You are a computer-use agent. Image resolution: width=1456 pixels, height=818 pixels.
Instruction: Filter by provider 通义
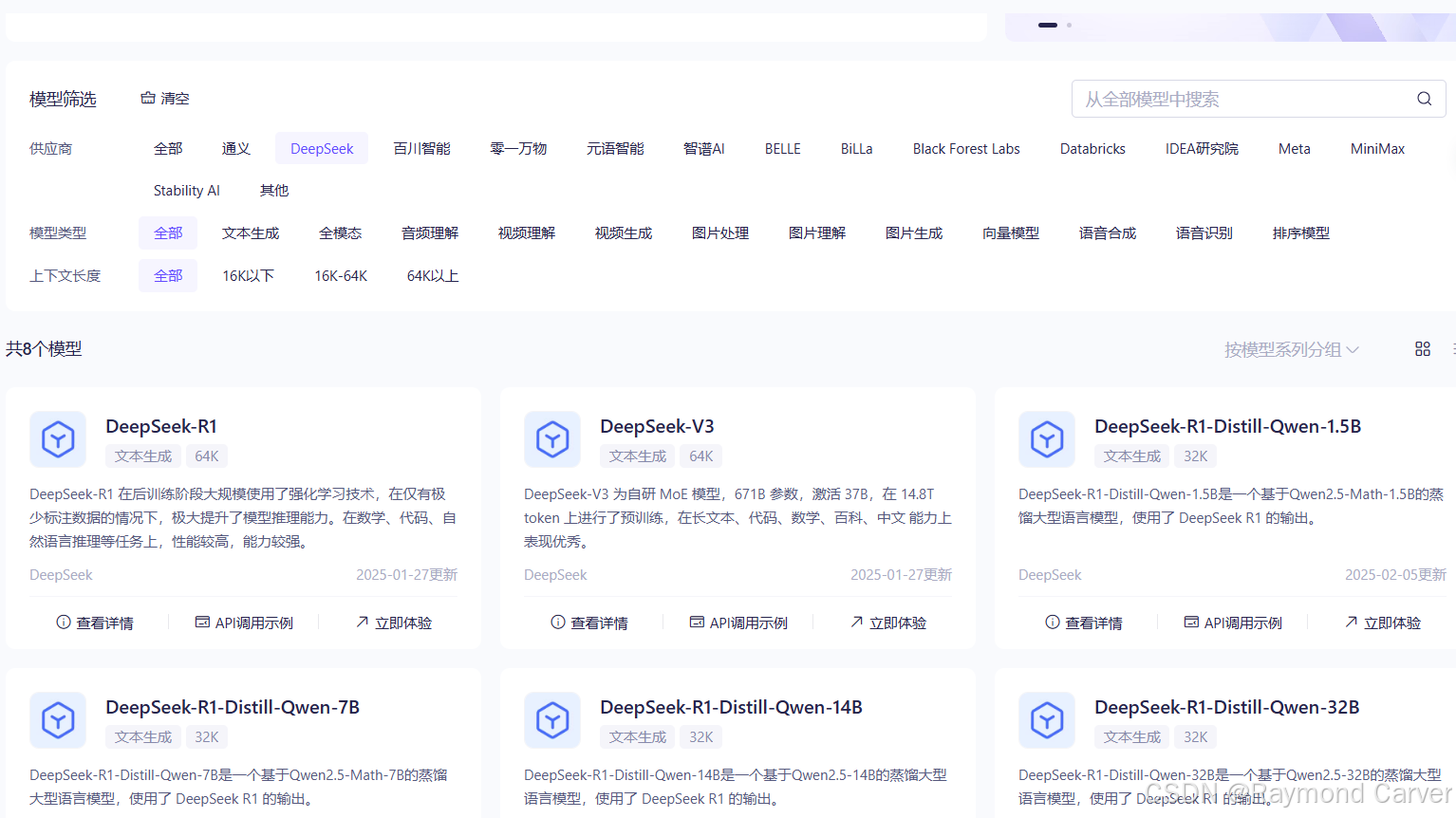click(236, 148)
